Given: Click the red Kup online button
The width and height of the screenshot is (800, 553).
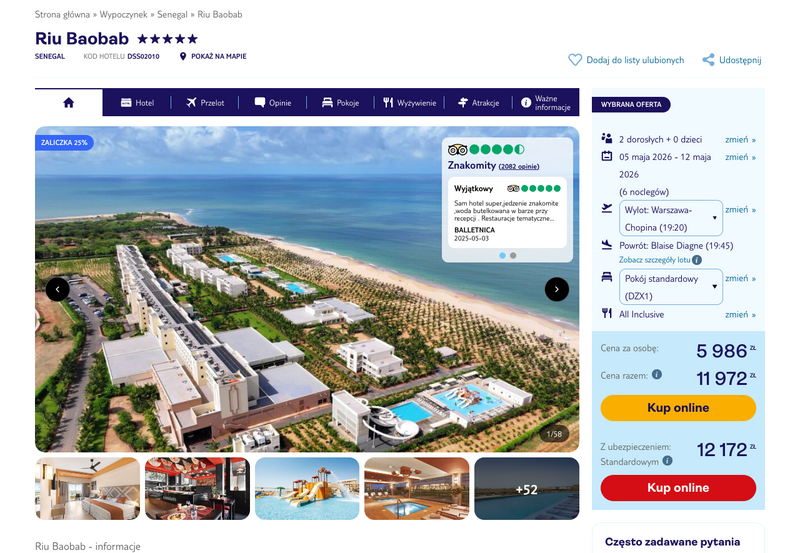Looking at the screenshot, I should point(678,488).
